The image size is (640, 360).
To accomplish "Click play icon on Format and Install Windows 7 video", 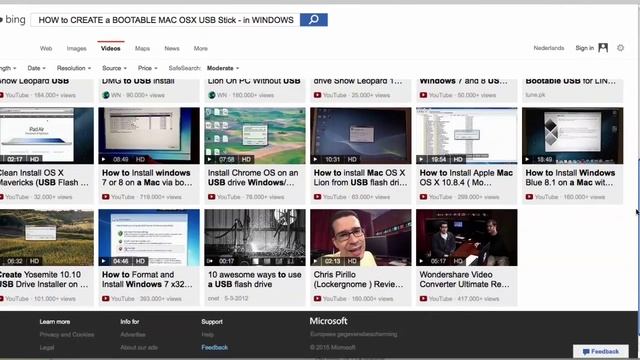I will point(104,261).
